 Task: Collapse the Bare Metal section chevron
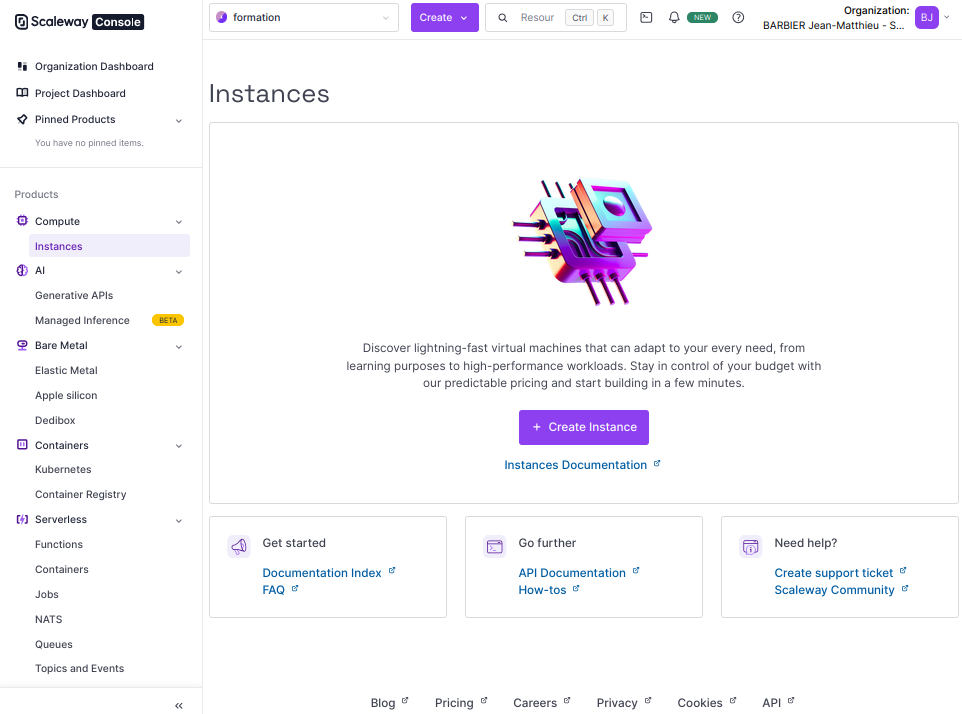point(179,347)
